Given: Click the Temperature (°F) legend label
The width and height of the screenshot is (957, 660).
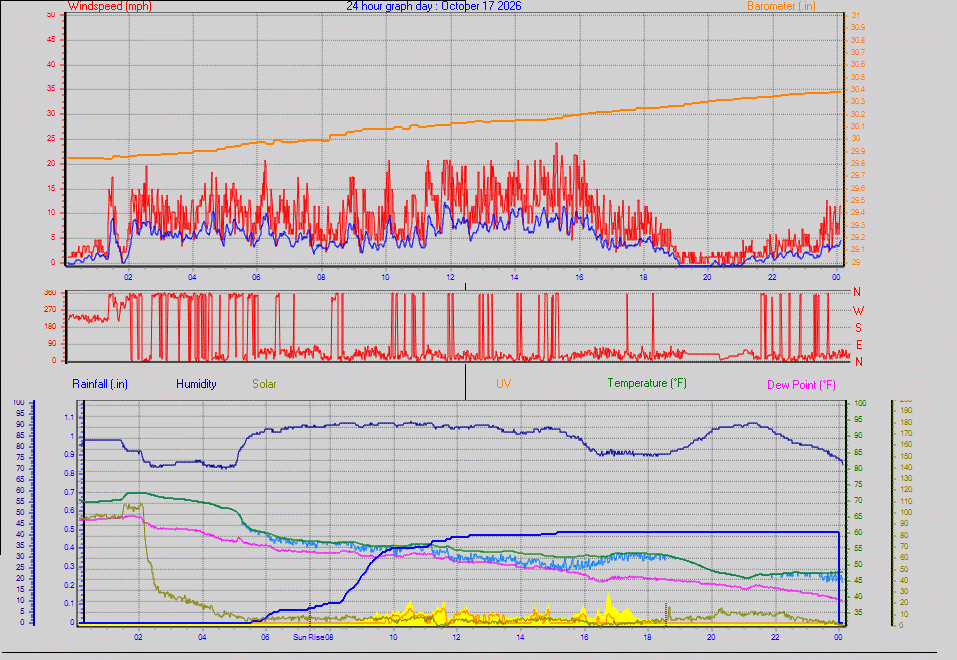Looking at the screenshot, I should (x=647, y=383).
